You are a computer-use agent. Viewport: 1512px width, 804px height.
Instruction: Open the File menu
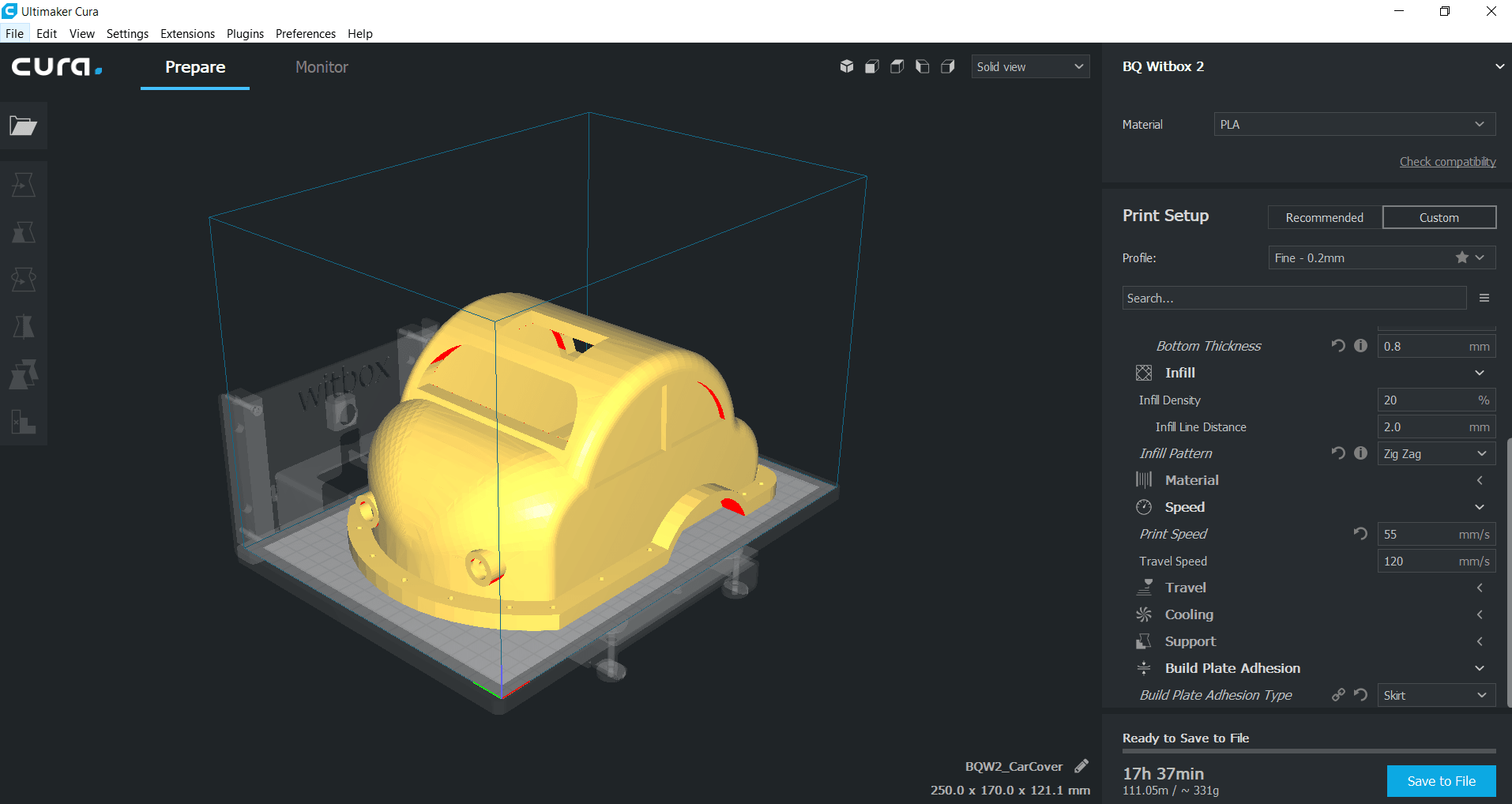click(x=14, y=33)
